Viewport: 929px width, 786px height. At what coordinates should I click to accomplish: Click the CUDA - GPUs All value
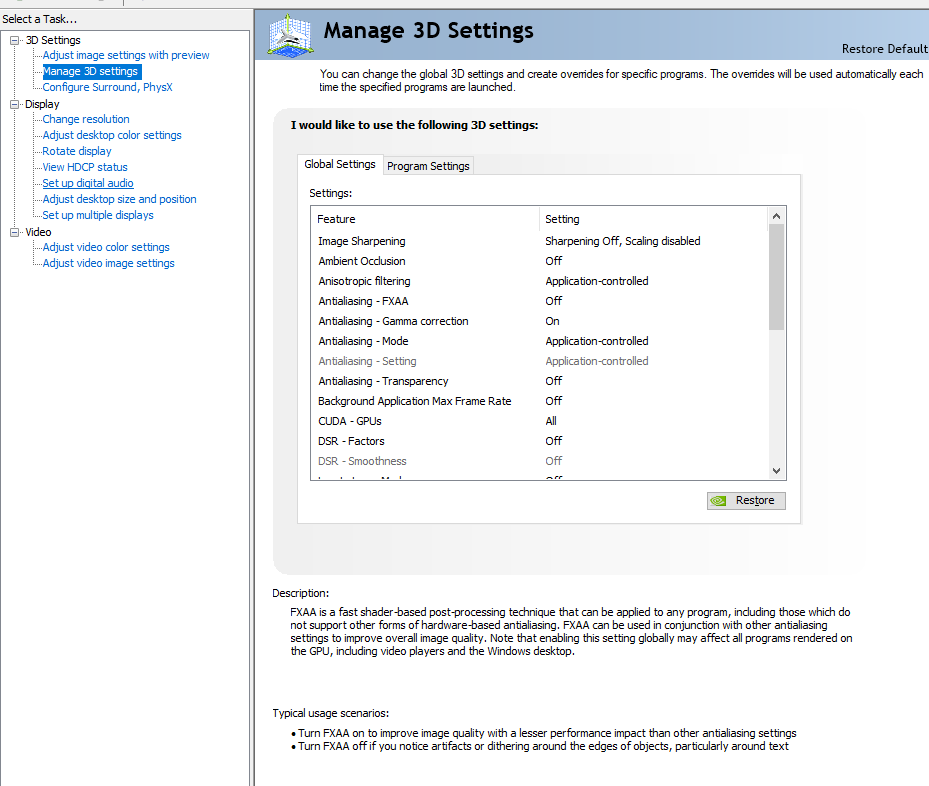click(x=551, y=422)
